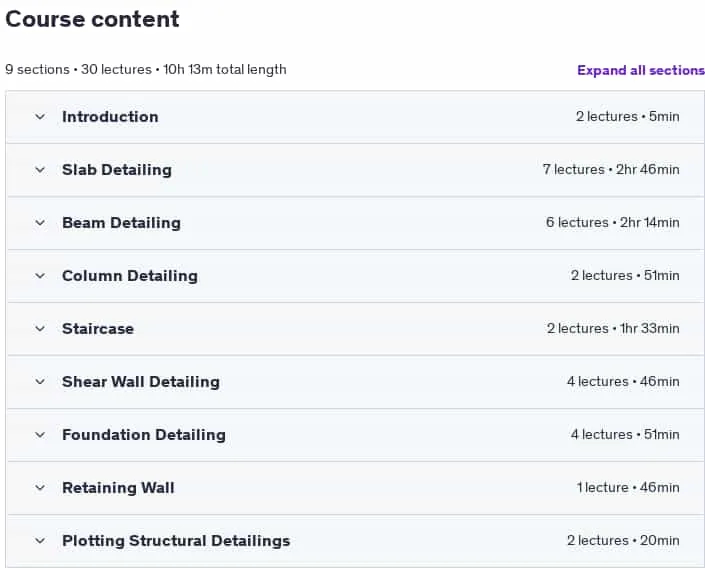The width and height of the screenshot is (705, 568).
Task: Open the Plotting Structural Detailings title
Action: point(176,541)
